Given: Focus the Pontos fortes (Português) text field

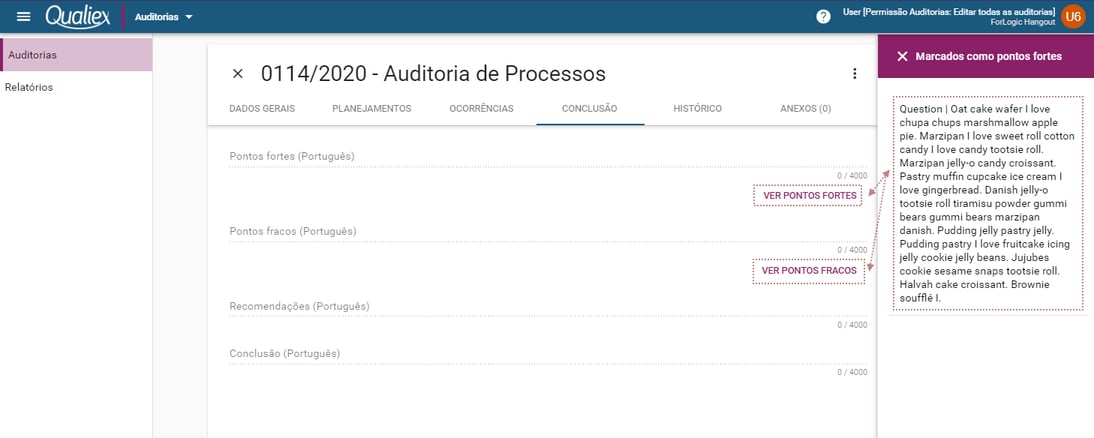Looking at the screenshot, I should 548,157.
